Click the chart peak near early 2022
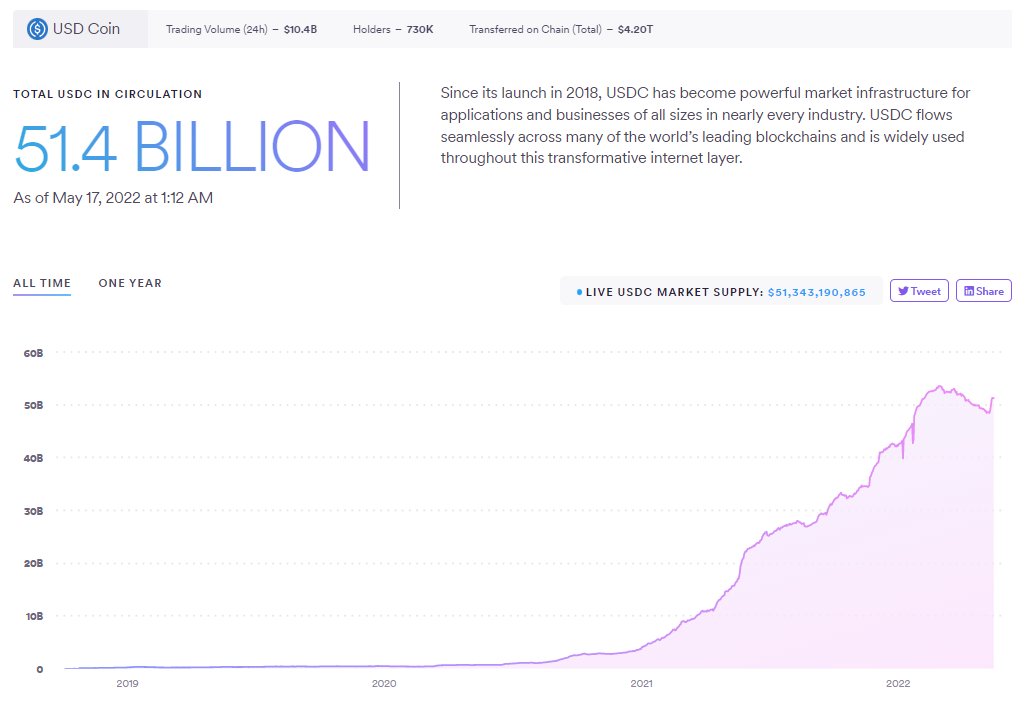This screenshot has width=1025, height=701. tap(940, 386)
